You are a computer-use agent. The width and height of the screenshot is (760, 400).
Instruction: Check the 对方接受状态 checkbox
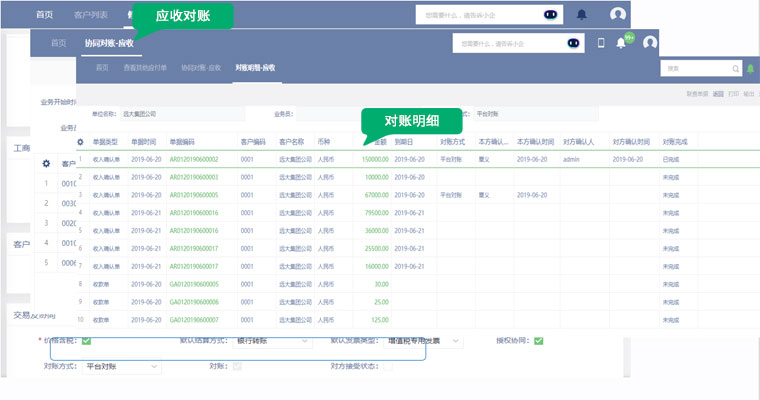(x=389, y=367)
